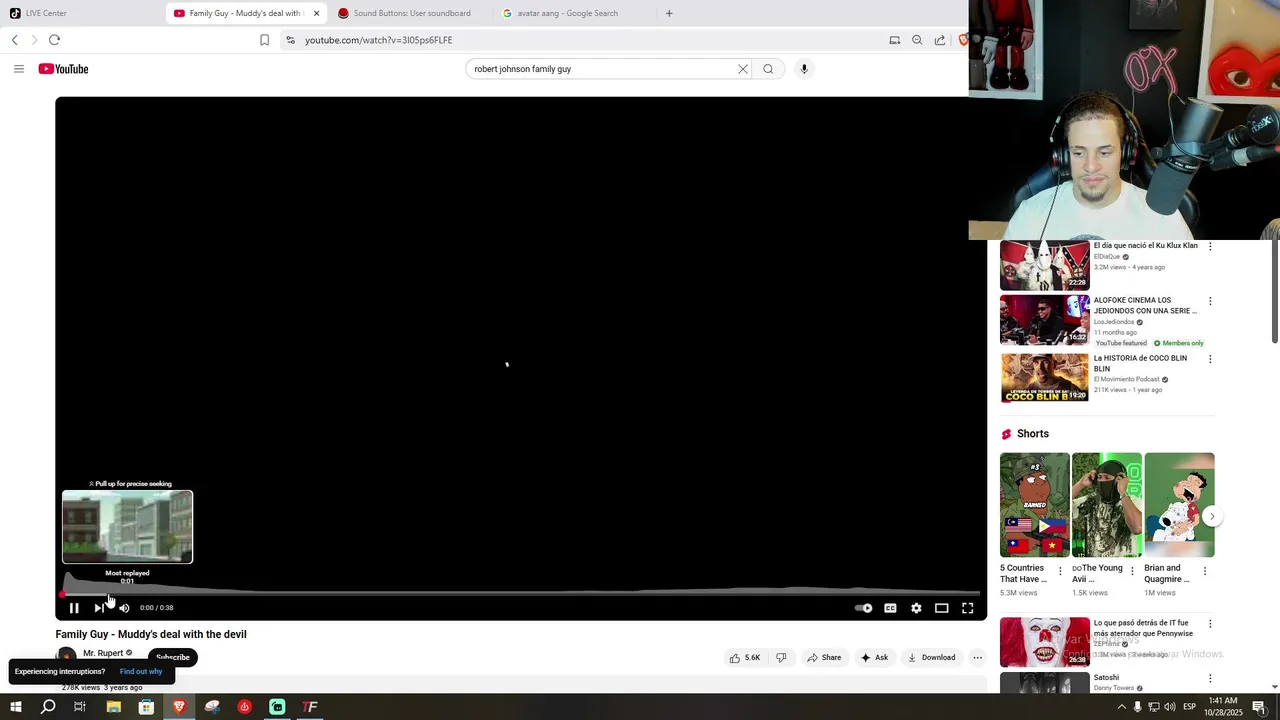Bookmark this page icon
1280x720 pixels.
coord(265,40)
